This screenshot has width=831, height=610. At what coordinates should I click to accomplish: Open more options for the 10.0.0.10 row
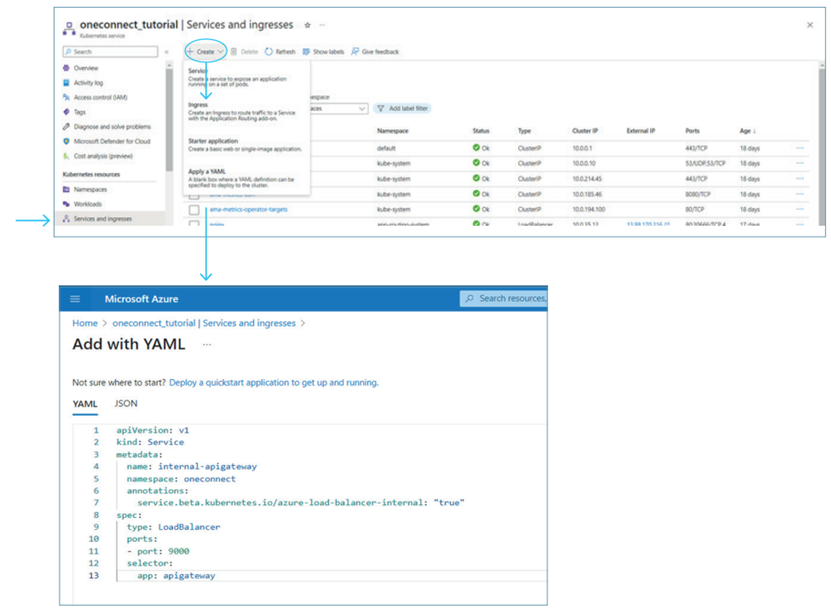point(800,163)
